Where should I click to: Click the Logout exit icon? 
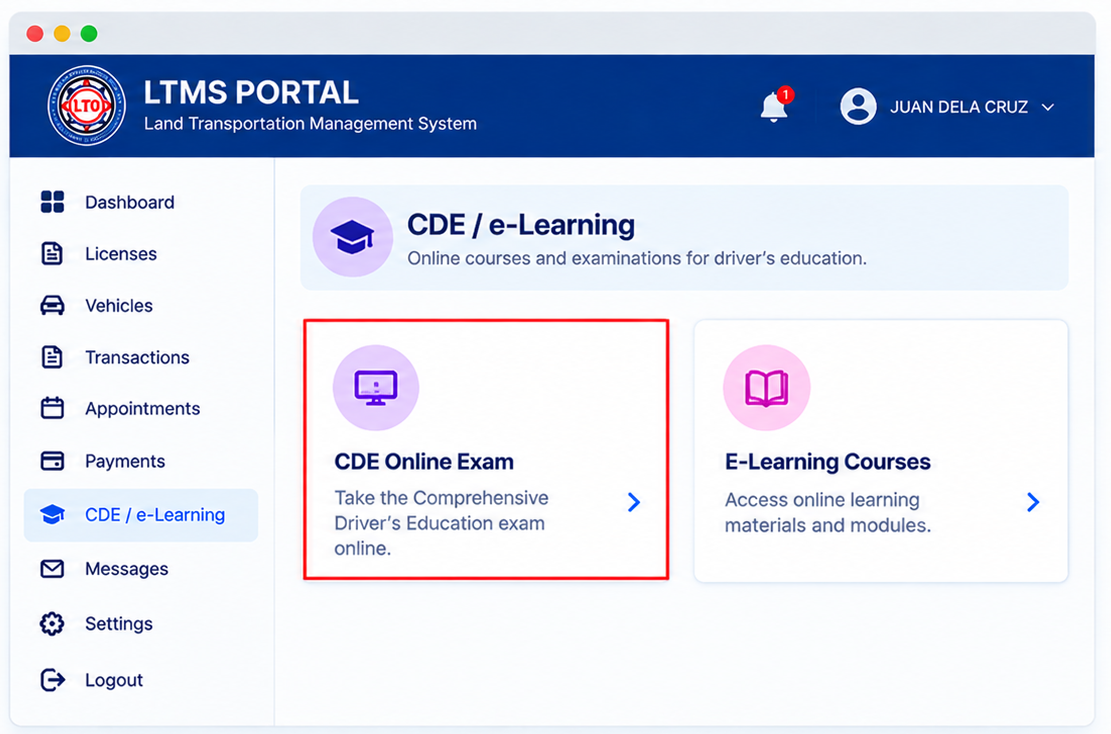point(52,679)
